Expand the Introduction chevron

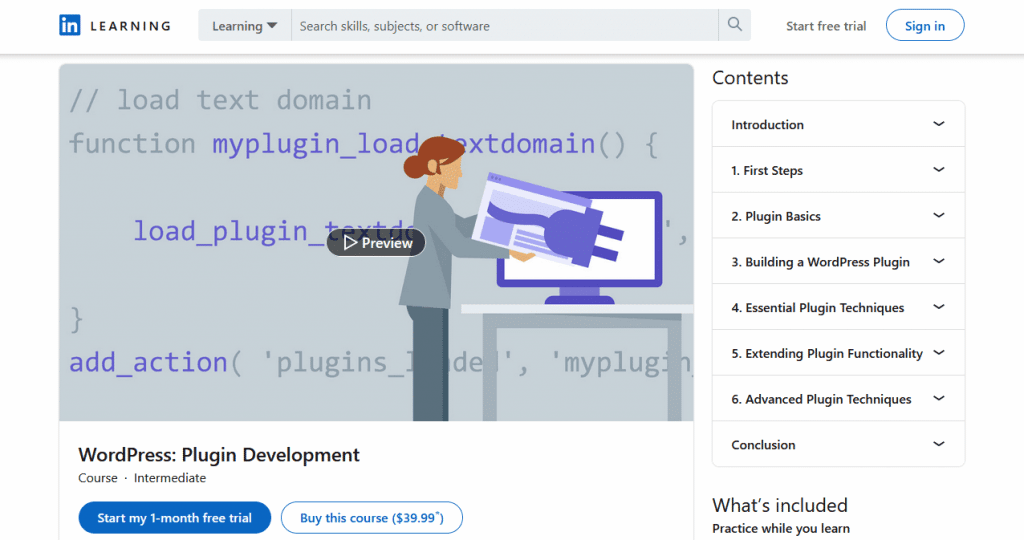point(938,124)
